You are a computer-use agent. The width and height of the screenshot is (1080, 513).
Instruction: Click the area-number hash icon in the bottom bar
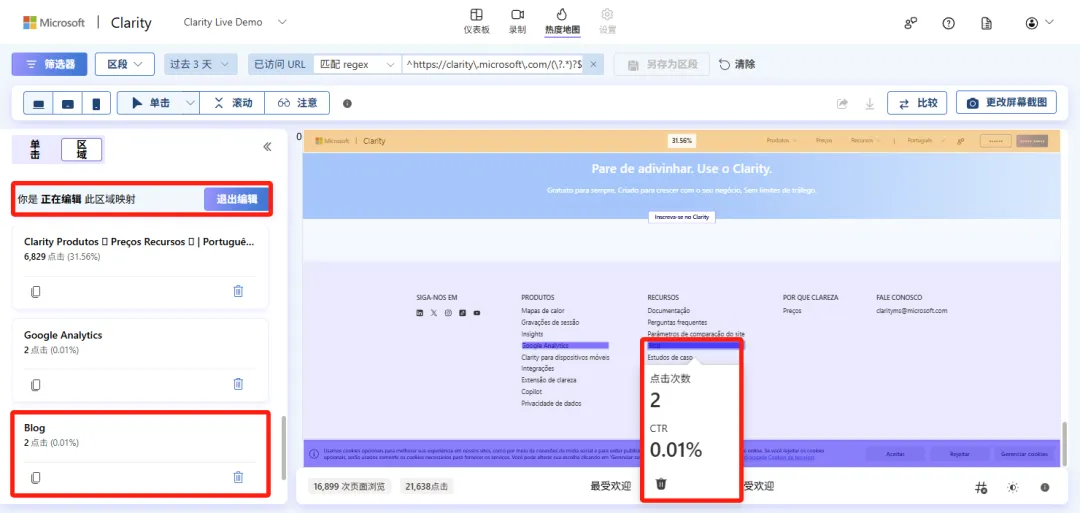click(x=982, y=488)
